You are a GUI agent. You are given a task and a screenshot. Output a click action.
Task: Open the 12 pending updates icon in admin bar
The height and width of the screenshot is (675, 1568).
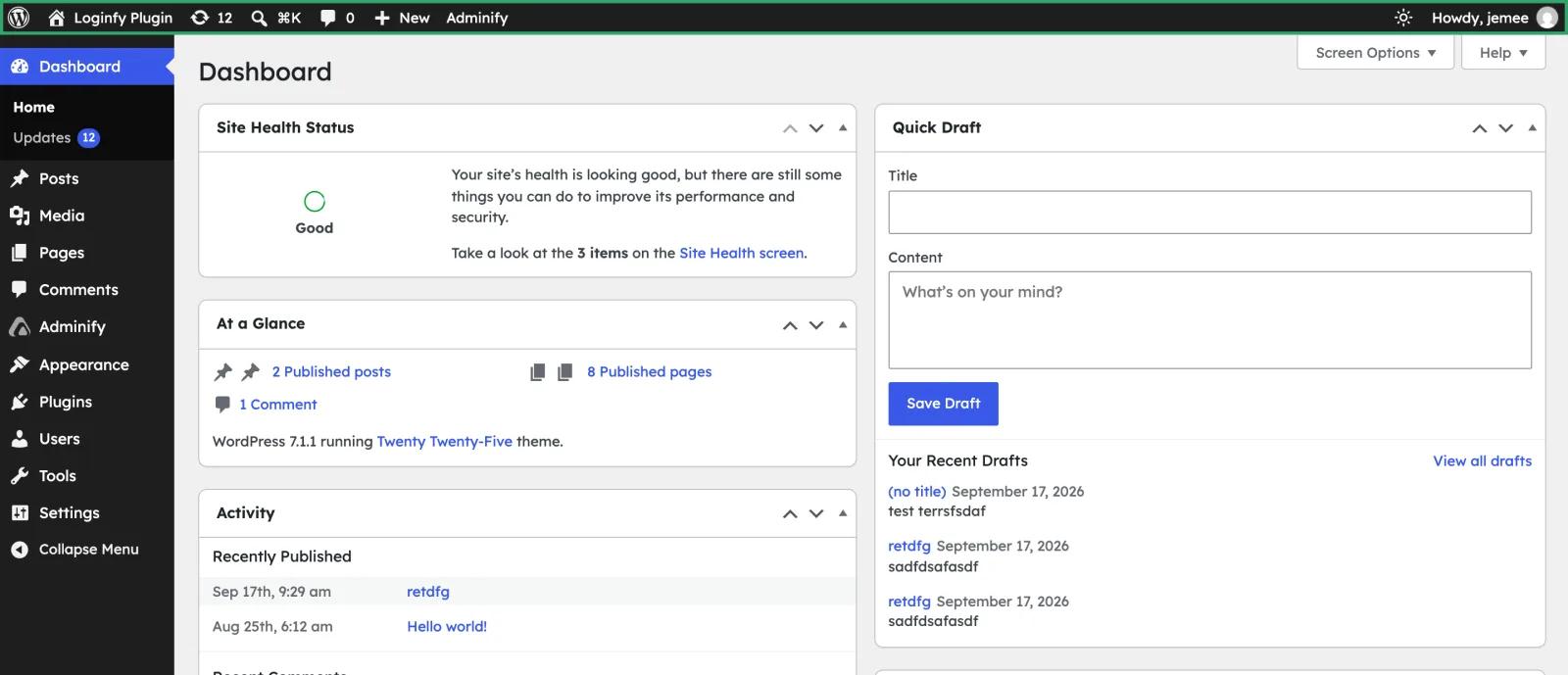[200, 18]
